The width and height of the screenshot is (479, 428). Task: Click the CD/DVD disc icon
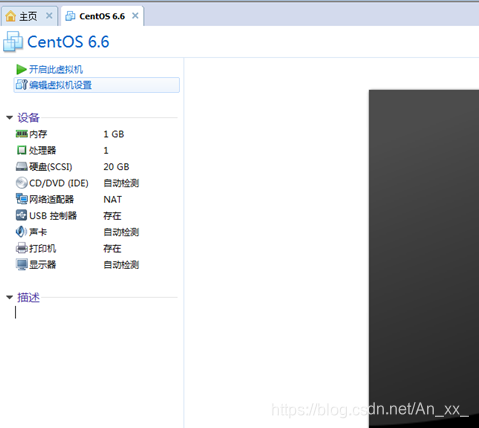pyautogui.click(x=22, y=183)
